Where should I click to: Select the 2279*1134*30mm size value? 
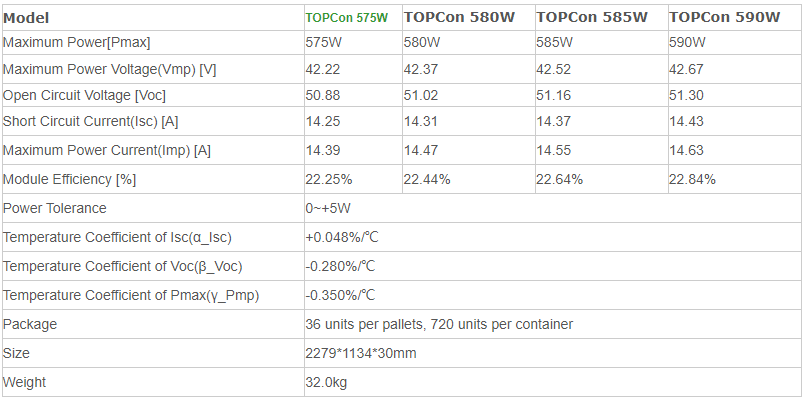[361, 353]
